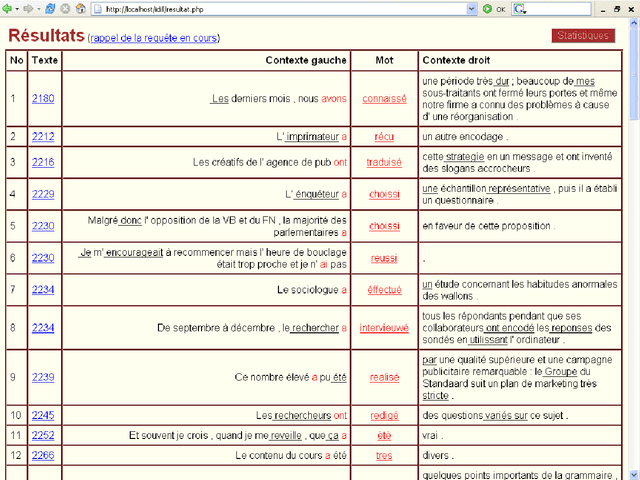Open text link 2180
The image size is (640, 480).
(x=43, y=98)
